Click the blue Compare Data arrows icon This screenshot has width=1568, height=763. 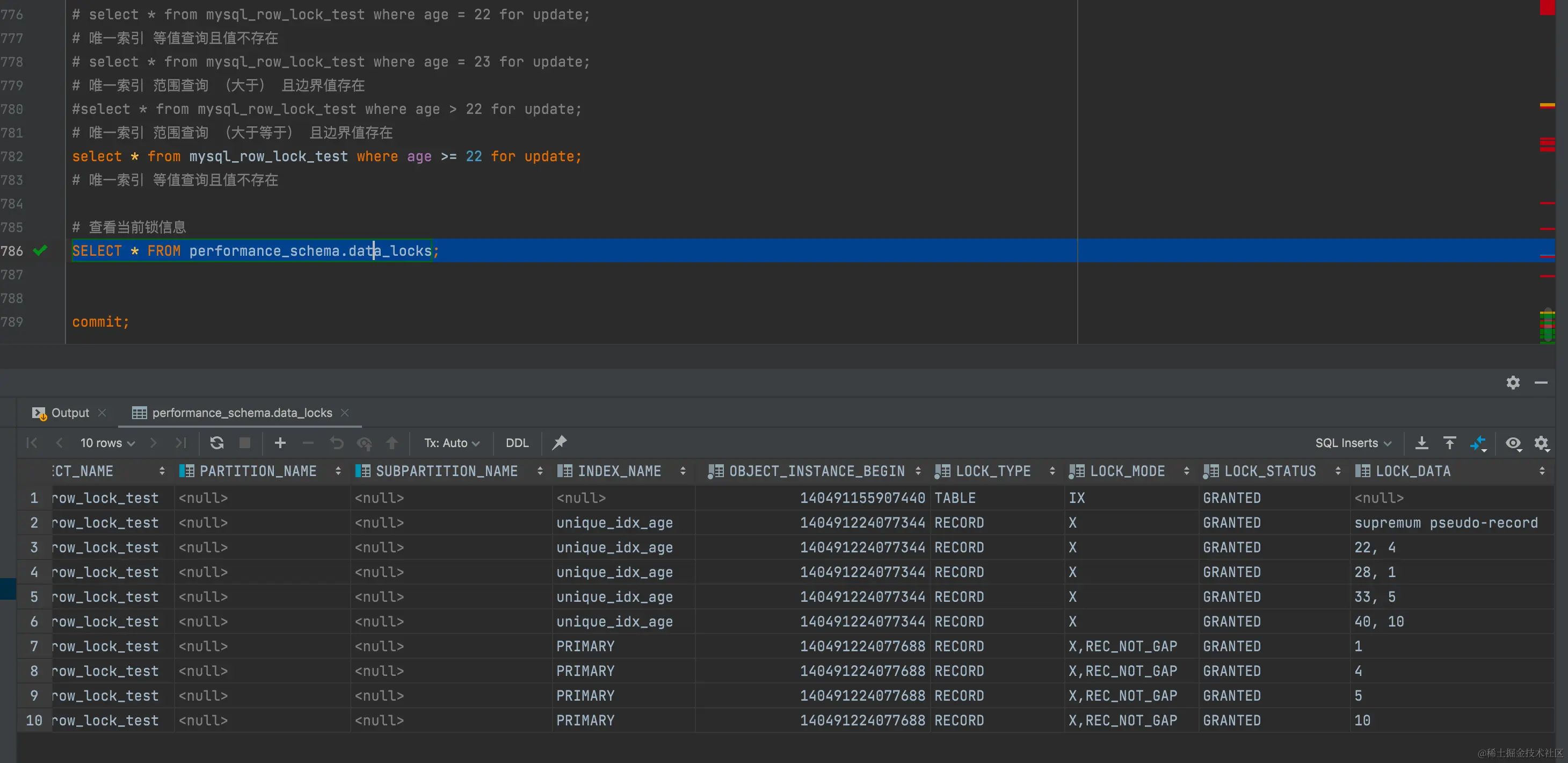pos(1478,443)
